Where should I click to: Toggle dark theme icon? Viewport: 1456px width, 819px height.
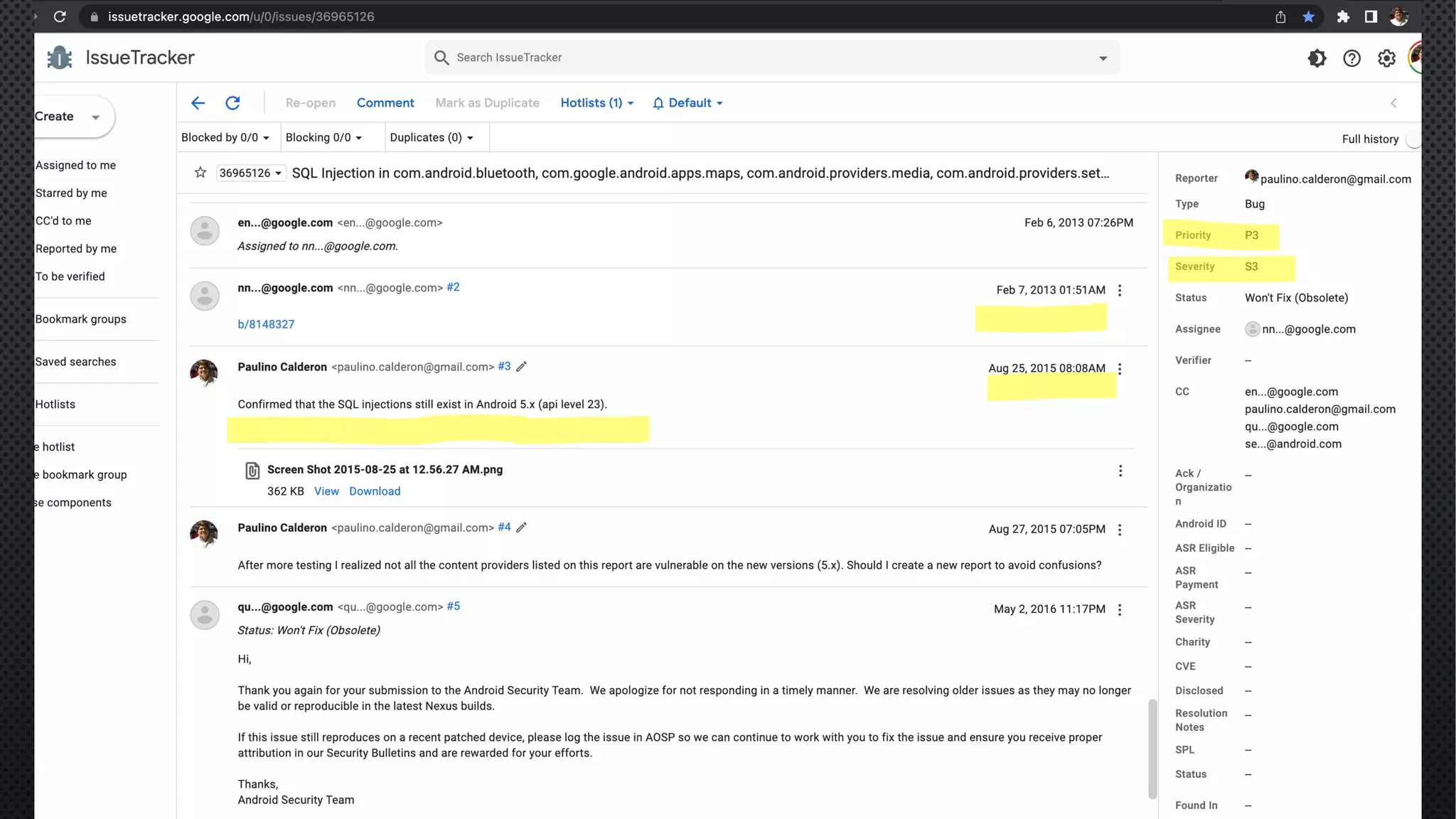click(1317, 58)
